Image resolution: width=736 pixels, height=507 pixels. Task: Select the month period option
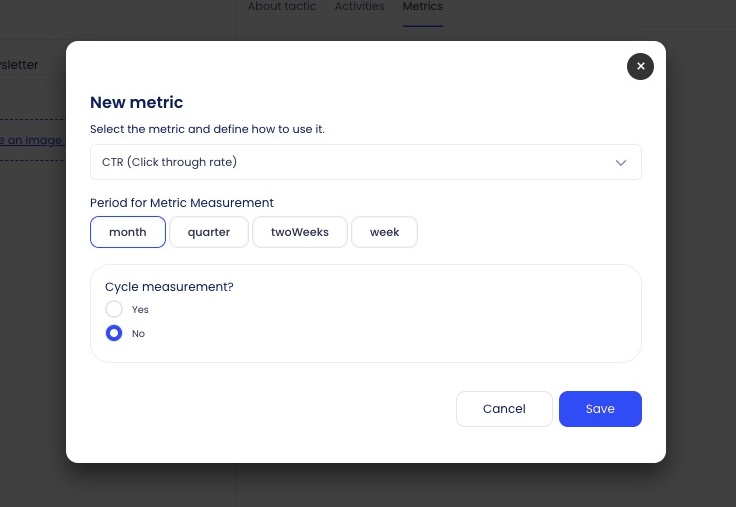128,232
